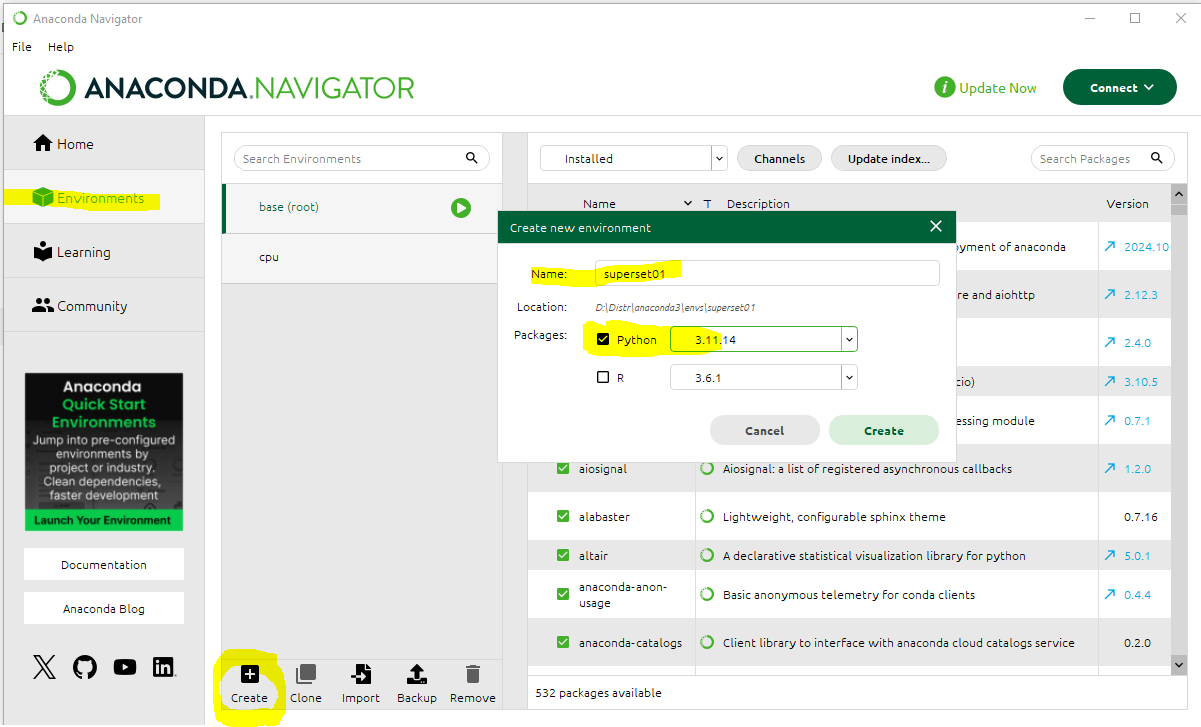Click the Remove environment trash icon
Viewport: 1201px width, 727px height.
point(473,674)
